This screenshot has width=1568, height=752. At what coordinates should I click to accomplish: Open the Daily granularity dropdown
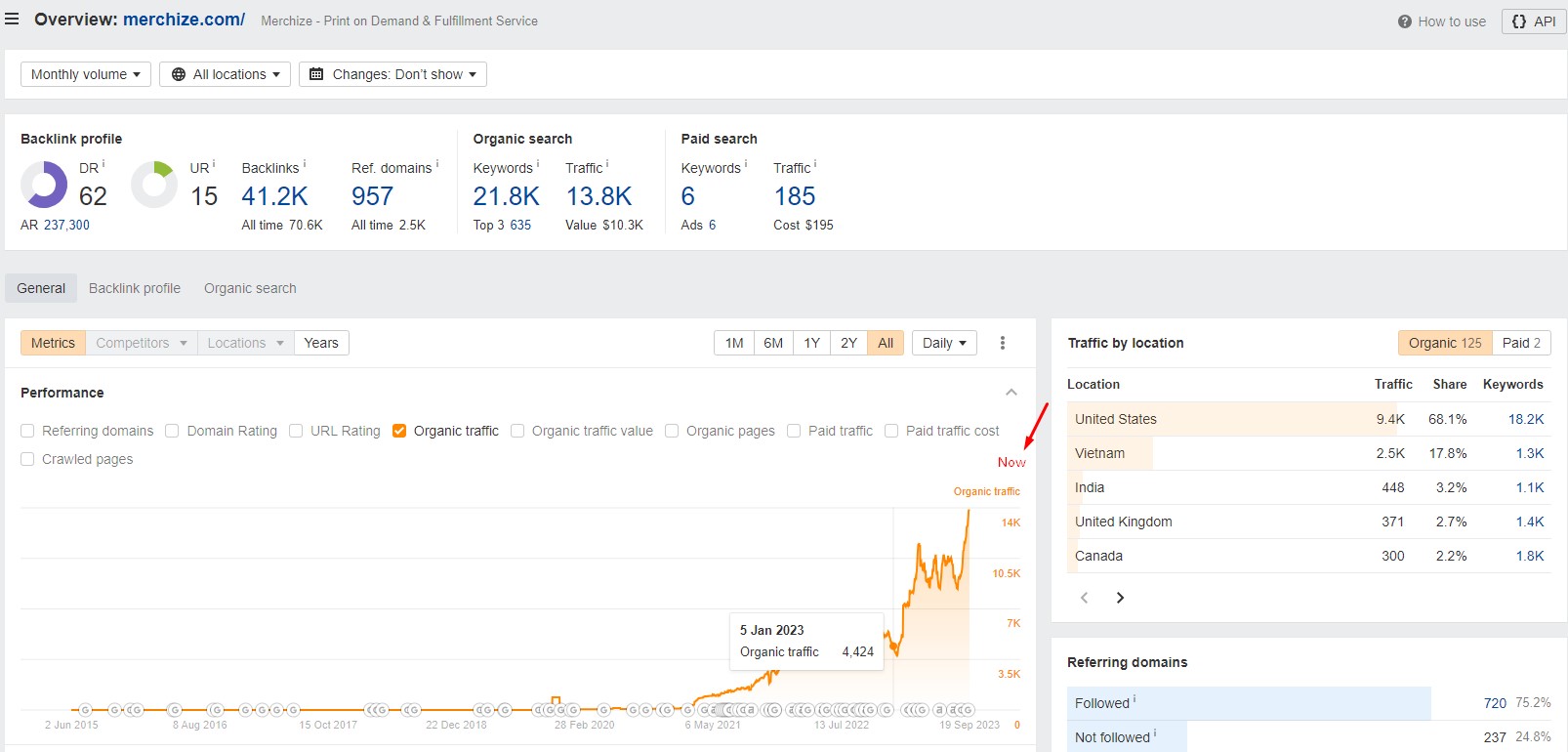coord(944,343)
